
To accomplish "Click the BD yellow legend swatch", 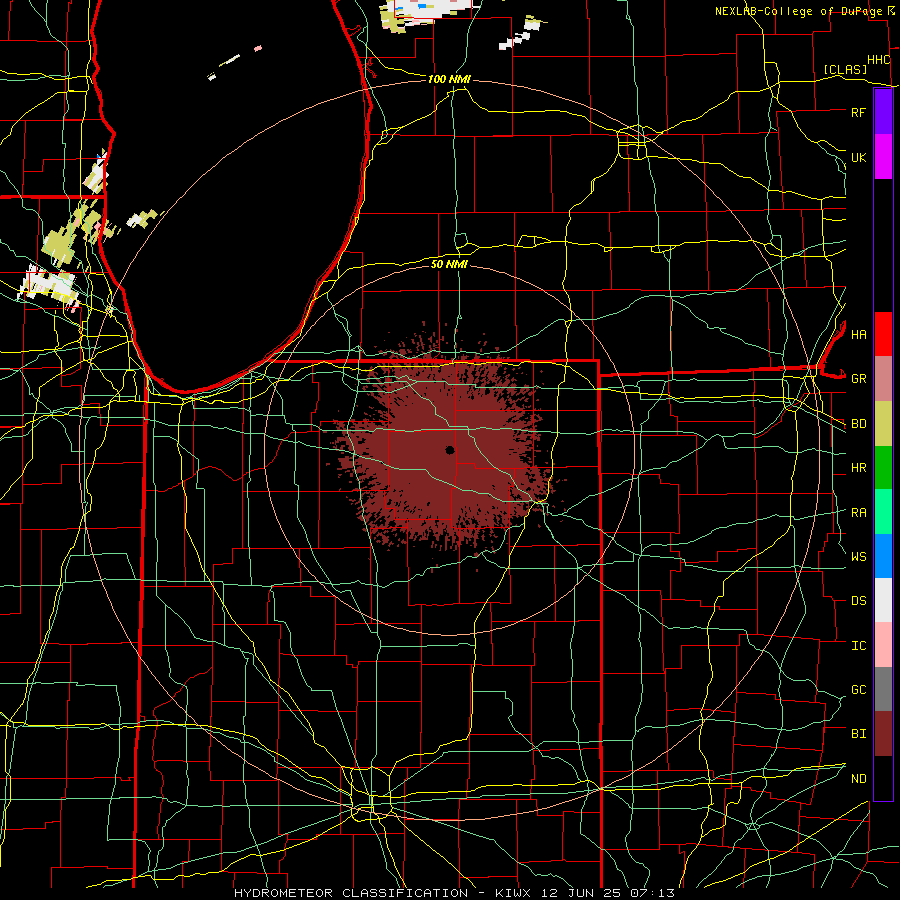I will click(883, 424).
